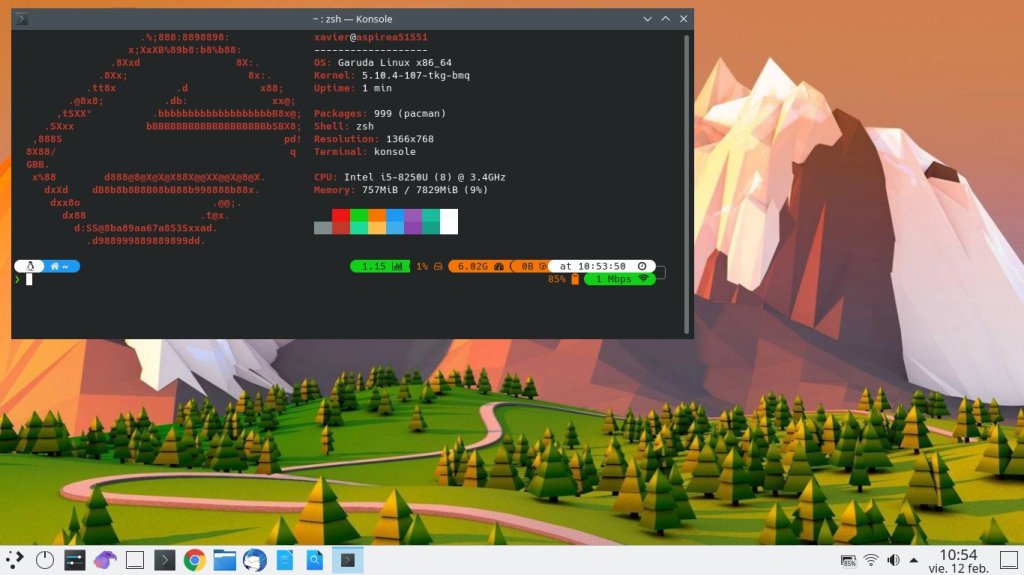Launch the dark terminal launcher in taskbar

point(165,560)
